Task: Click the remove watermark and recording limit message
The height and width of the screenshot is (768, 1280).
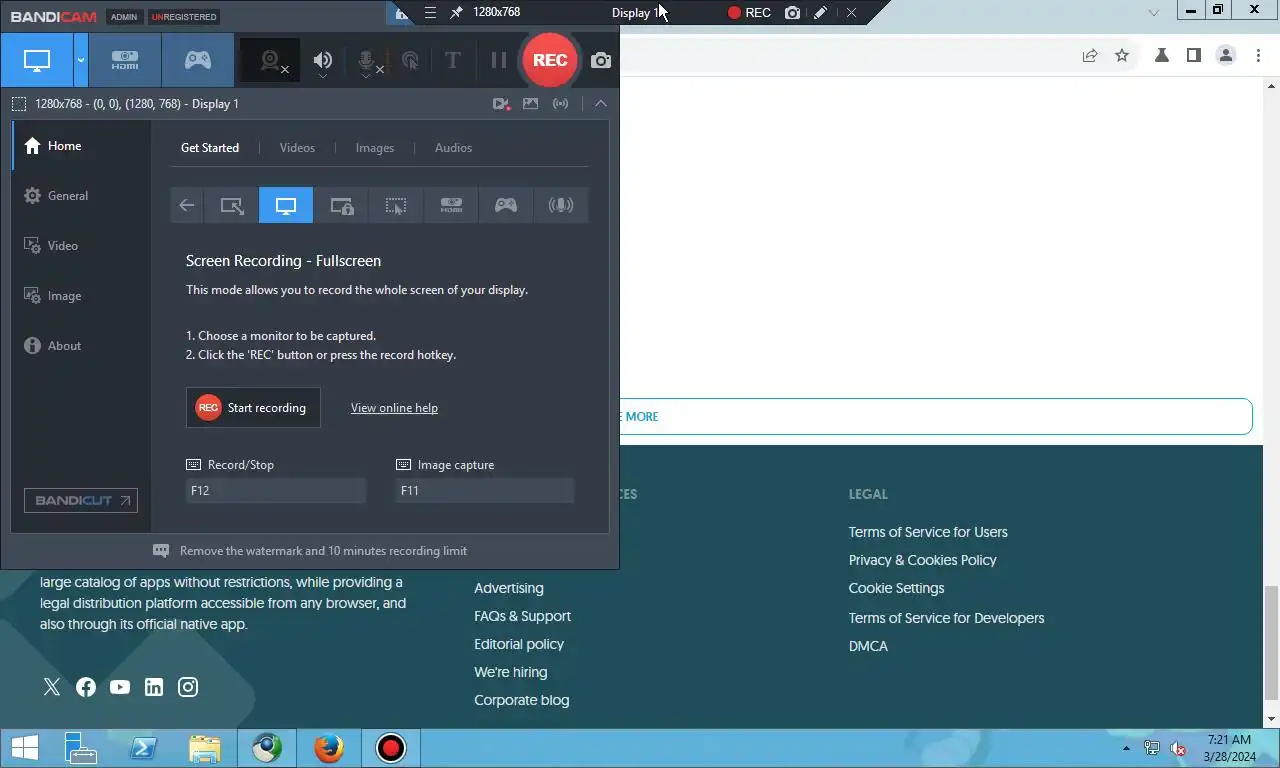Action: click(310, 551)
